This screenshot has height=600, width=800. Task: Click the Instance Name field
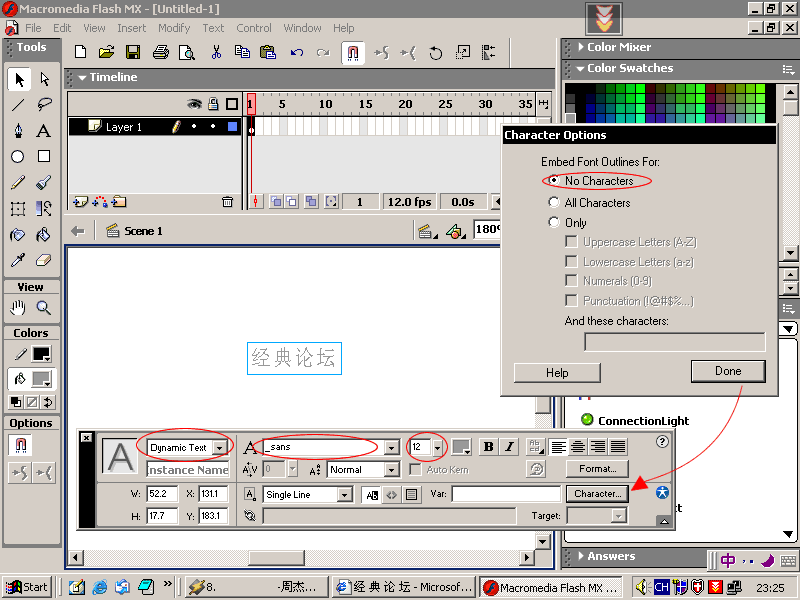(x=188, y=469)
